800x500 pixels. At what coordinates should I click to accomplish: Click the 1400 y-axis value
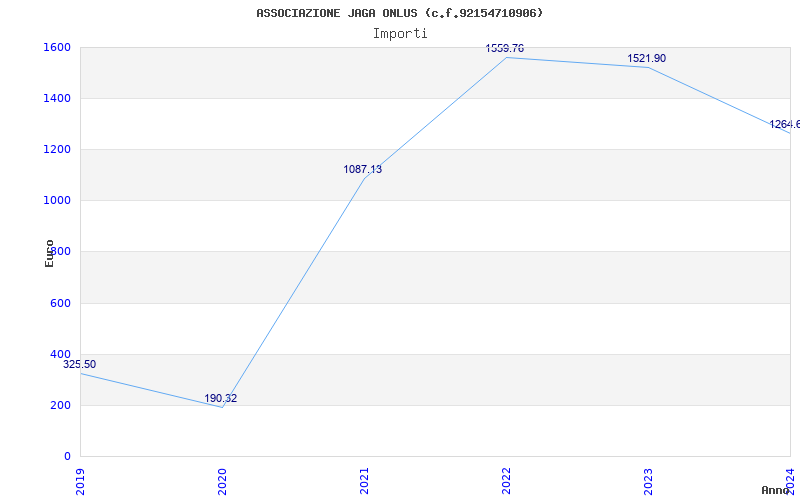[x=57, y=98]
